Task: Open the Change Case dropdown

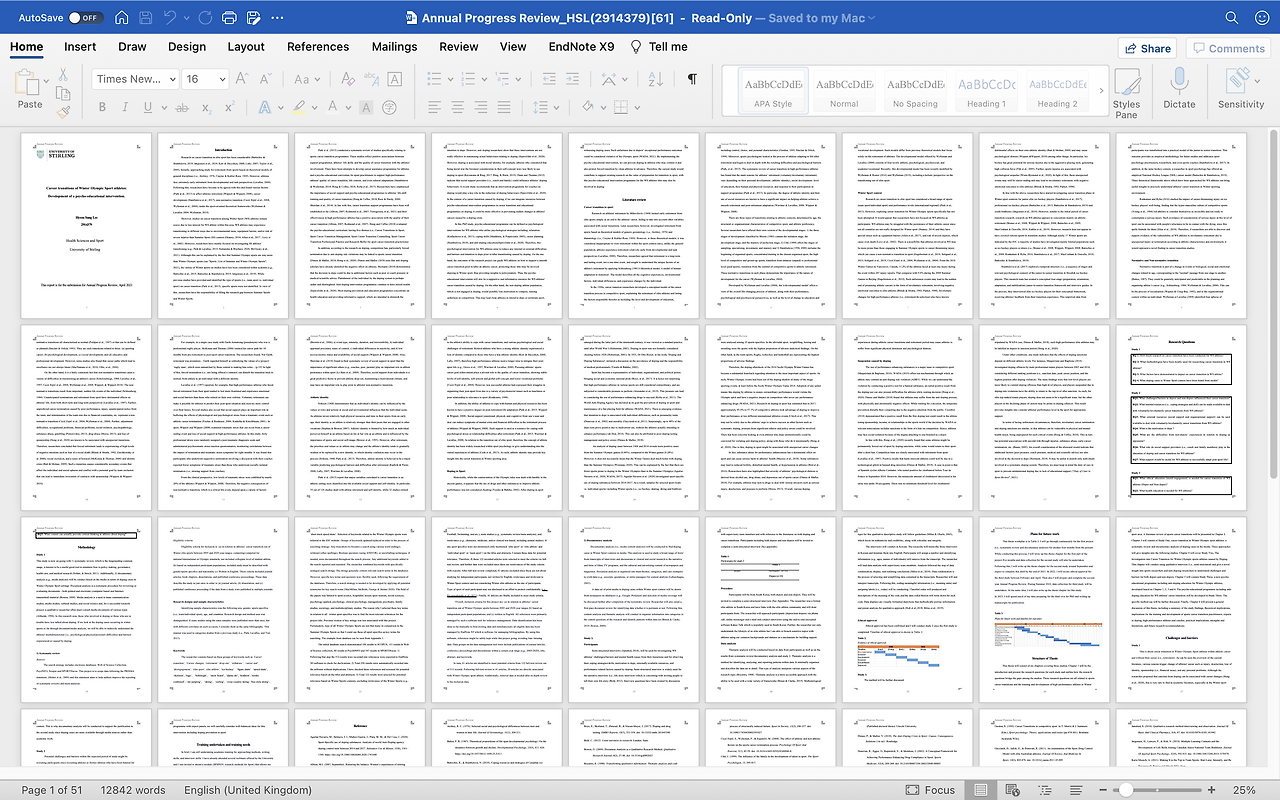Action: pos(309,79)
